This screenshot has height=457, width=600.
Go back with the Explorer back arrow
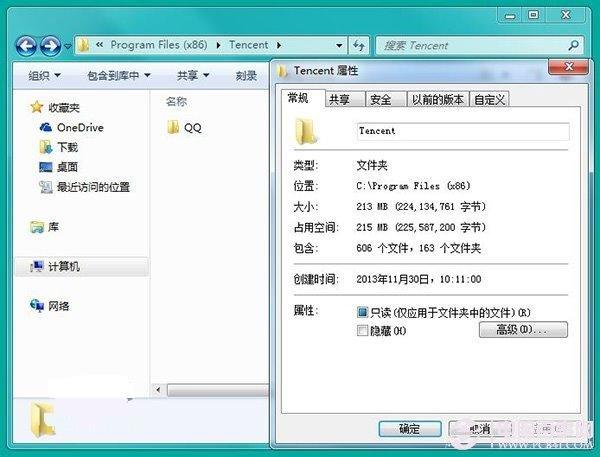26,46
